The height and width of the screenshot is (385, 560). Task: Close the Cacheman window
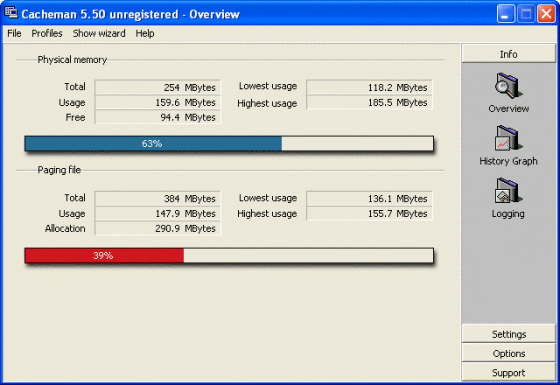[546, 14]
